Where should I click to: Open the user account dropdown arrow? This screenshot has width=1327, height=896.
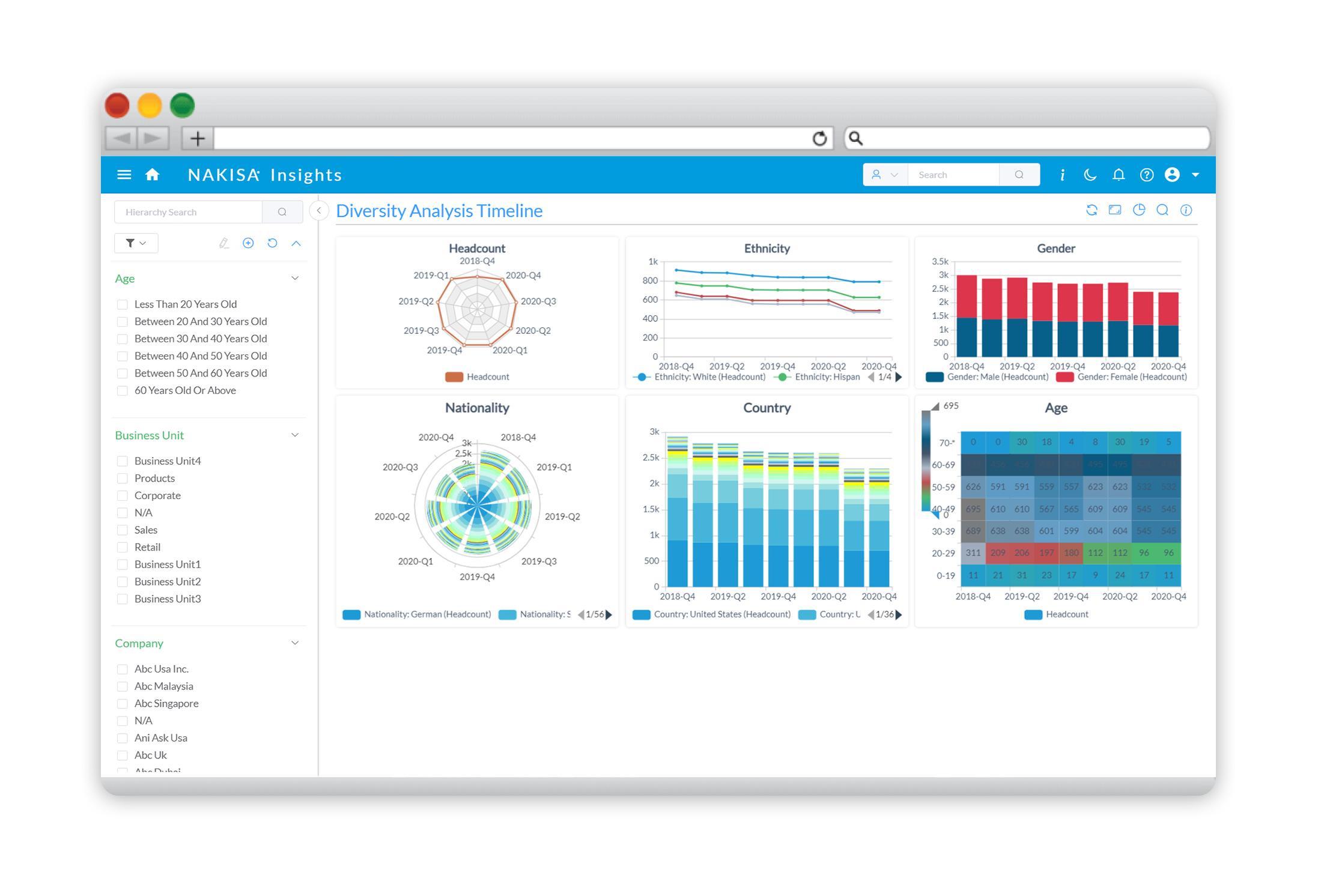[1195, 175]
